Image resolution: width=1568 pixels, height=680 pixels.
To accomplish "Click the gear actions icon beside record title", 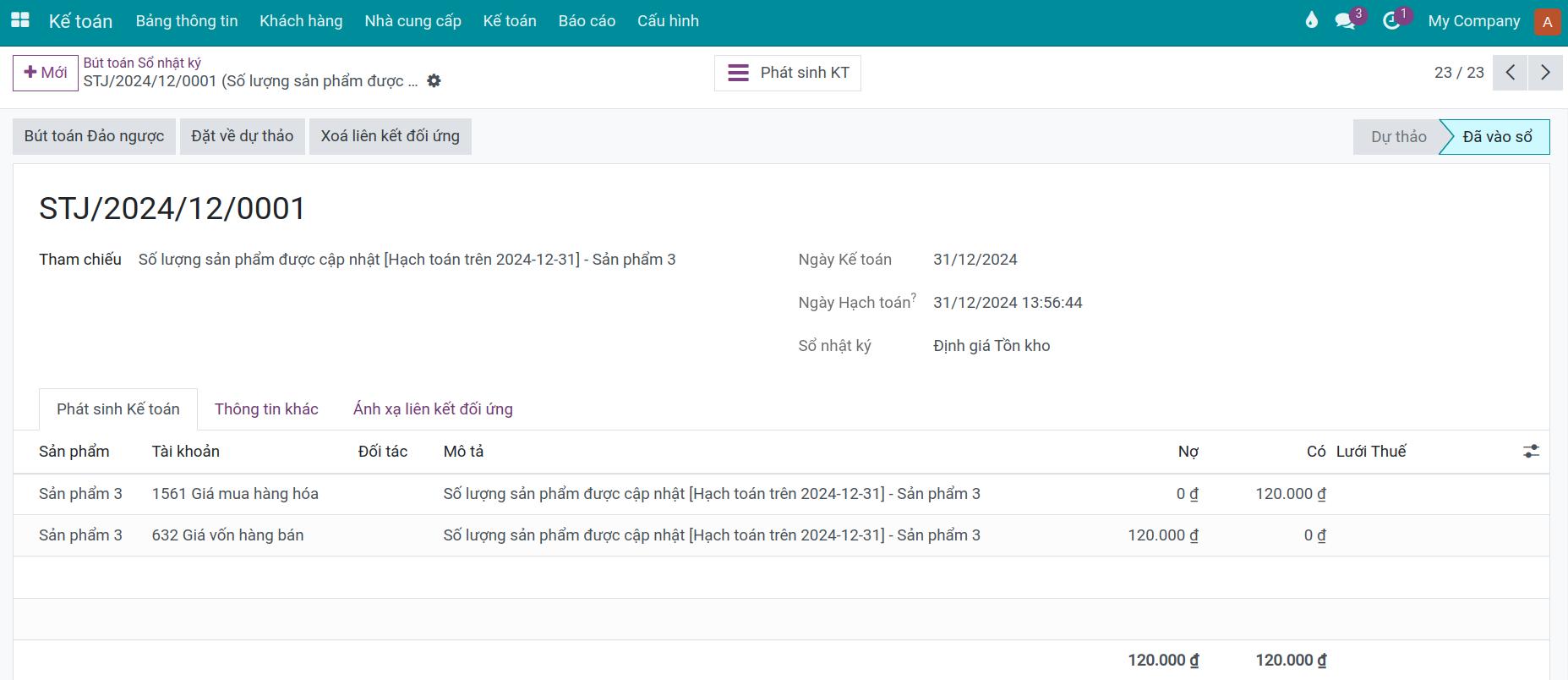I will point(434,81).
